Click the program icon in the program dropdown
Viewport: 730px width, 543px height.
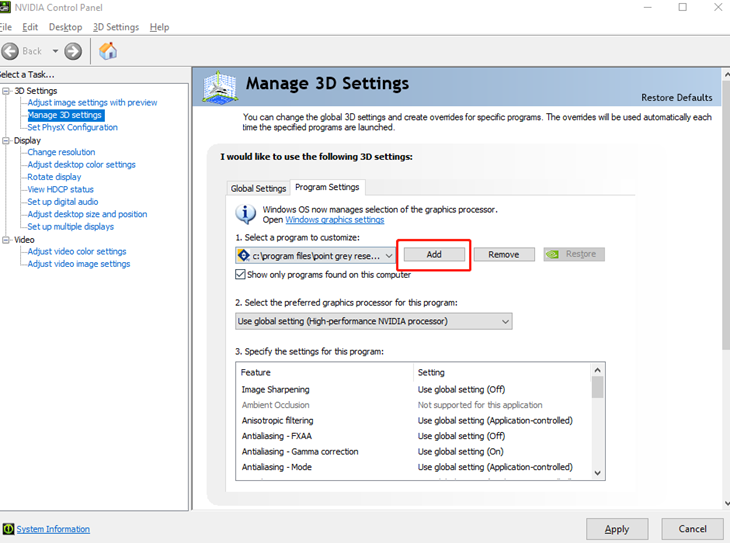point(243,256)
